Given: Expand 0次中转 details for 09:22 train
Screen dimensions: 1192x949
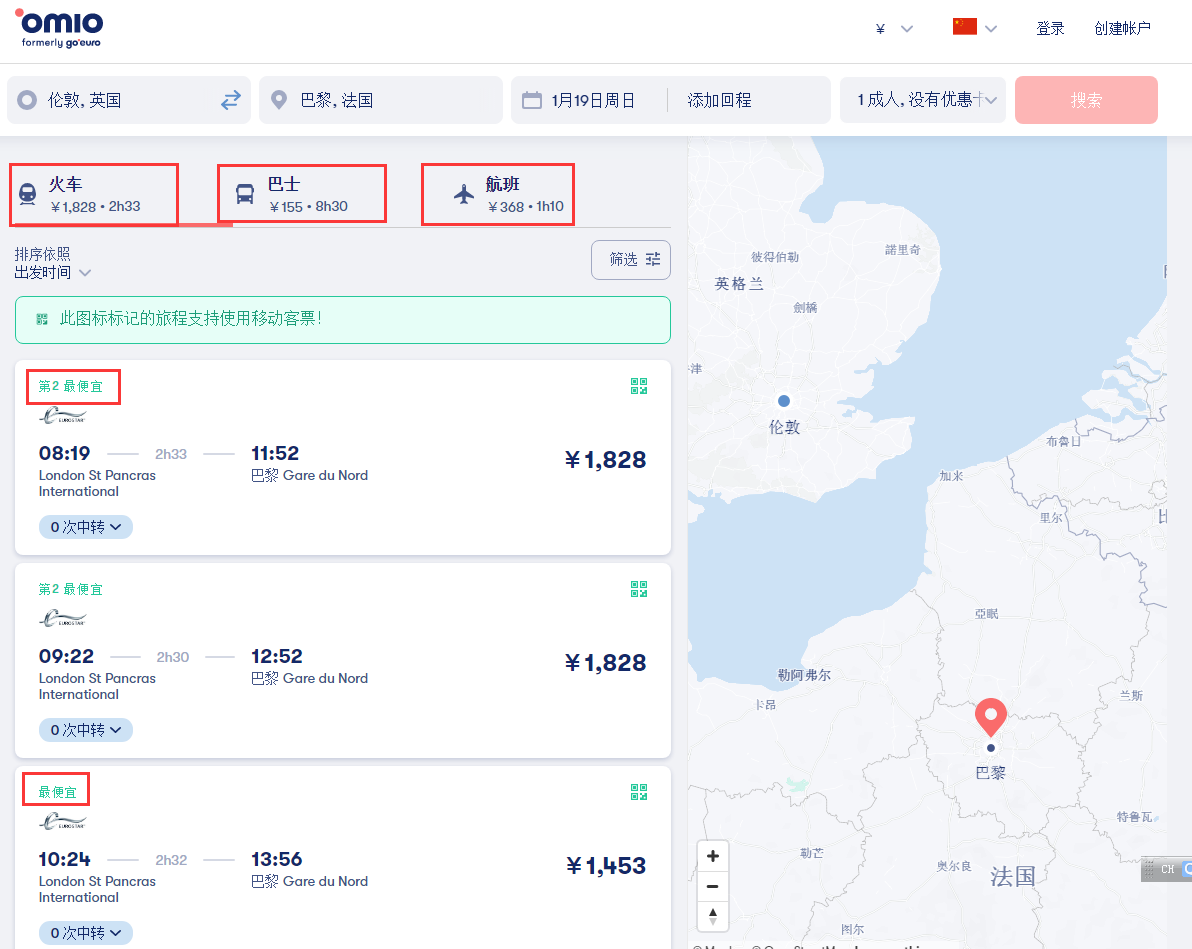Looking at the screenshot, I should [86, 730].
